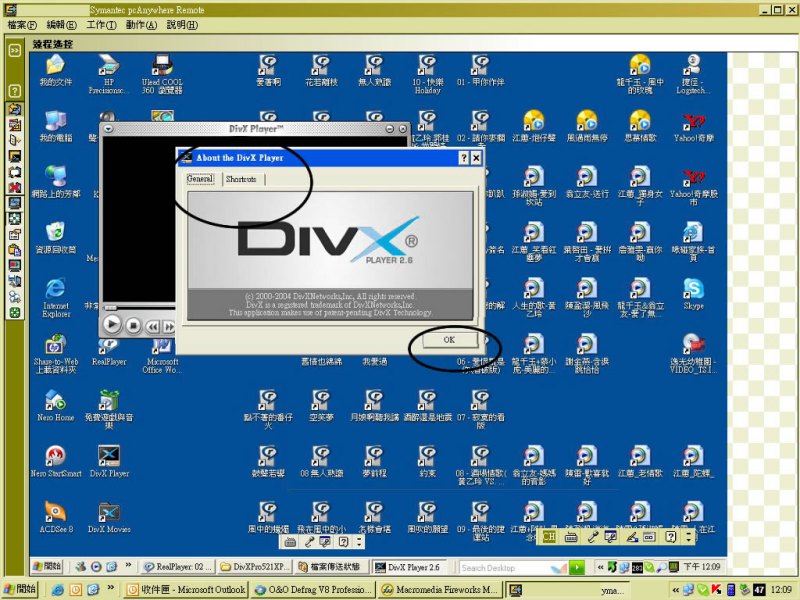Open the 編輯(E) menu
800x600 pixels.
[x=61, y=24]
